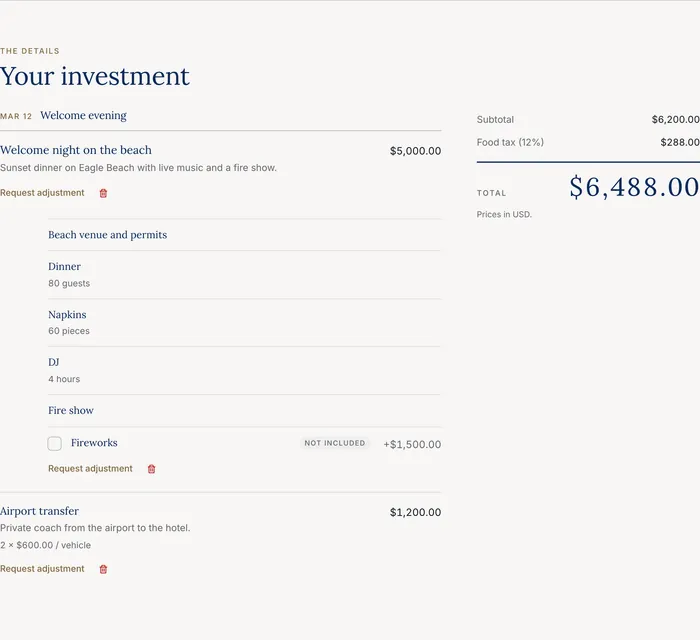Click the Welcome night on the beach title
This screenshot has height=640, width=700.
76,150
